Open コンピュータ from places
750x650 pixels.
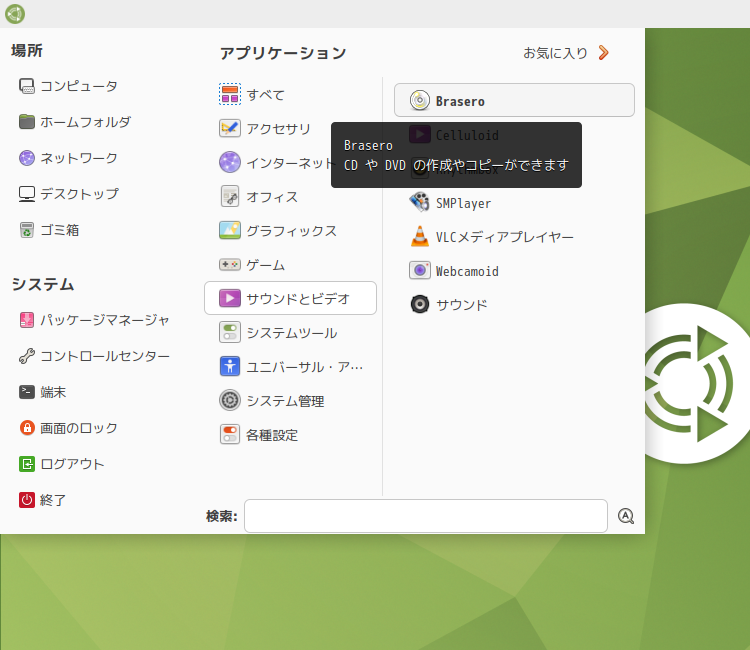coord(68,86)
